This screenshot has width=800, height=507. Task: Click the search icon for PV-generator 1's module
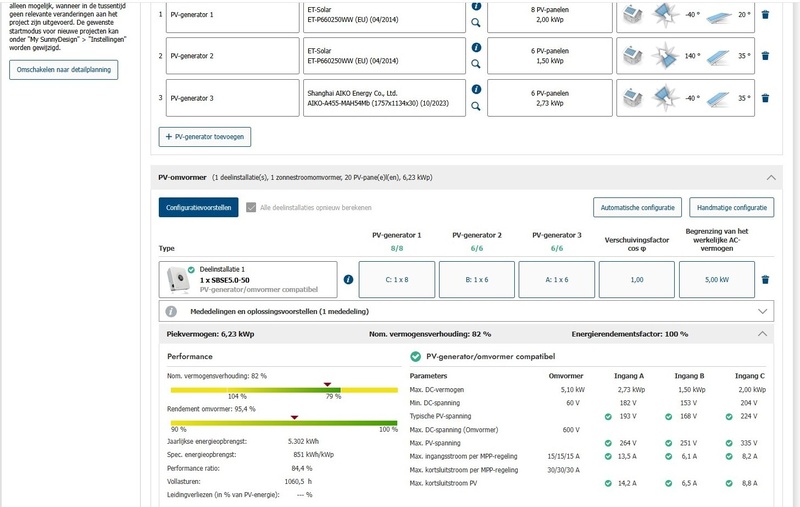click(476, 22)
